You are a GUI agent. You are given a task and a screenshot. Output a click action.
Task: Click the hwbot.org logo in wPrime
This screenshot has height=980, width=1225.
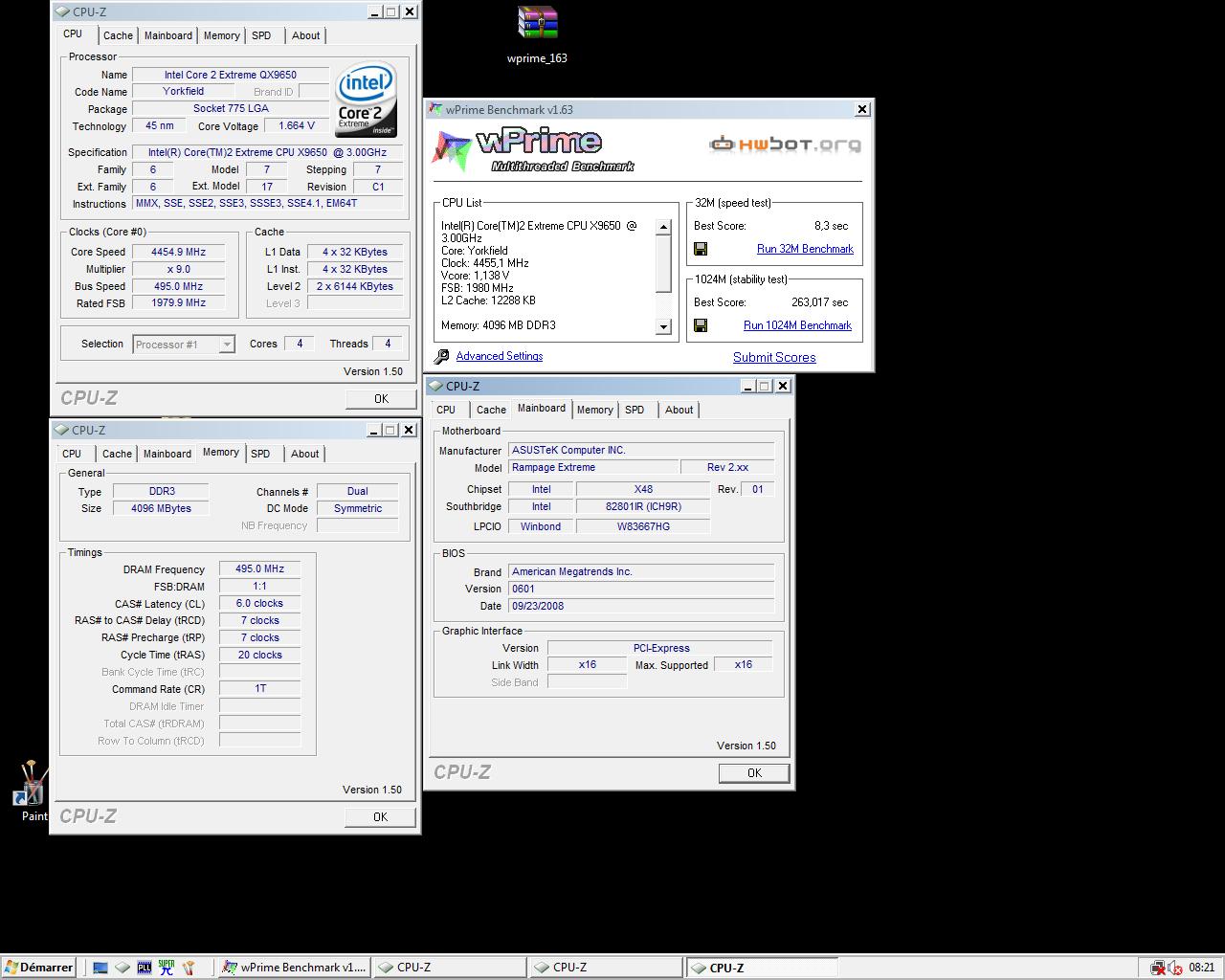coord(785,145)
